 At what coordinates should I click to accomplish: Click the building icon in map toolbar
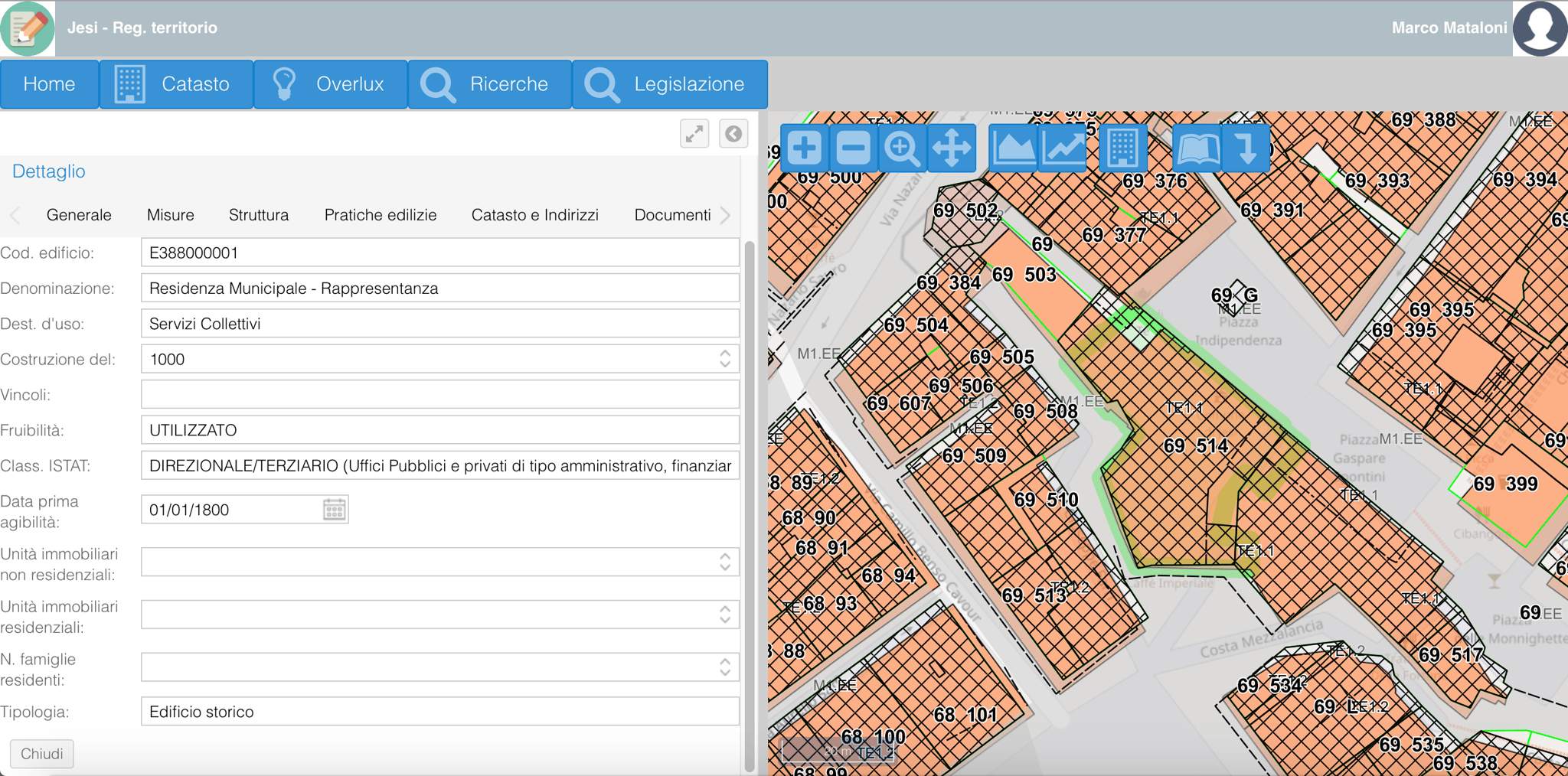tap(1122, 148)
